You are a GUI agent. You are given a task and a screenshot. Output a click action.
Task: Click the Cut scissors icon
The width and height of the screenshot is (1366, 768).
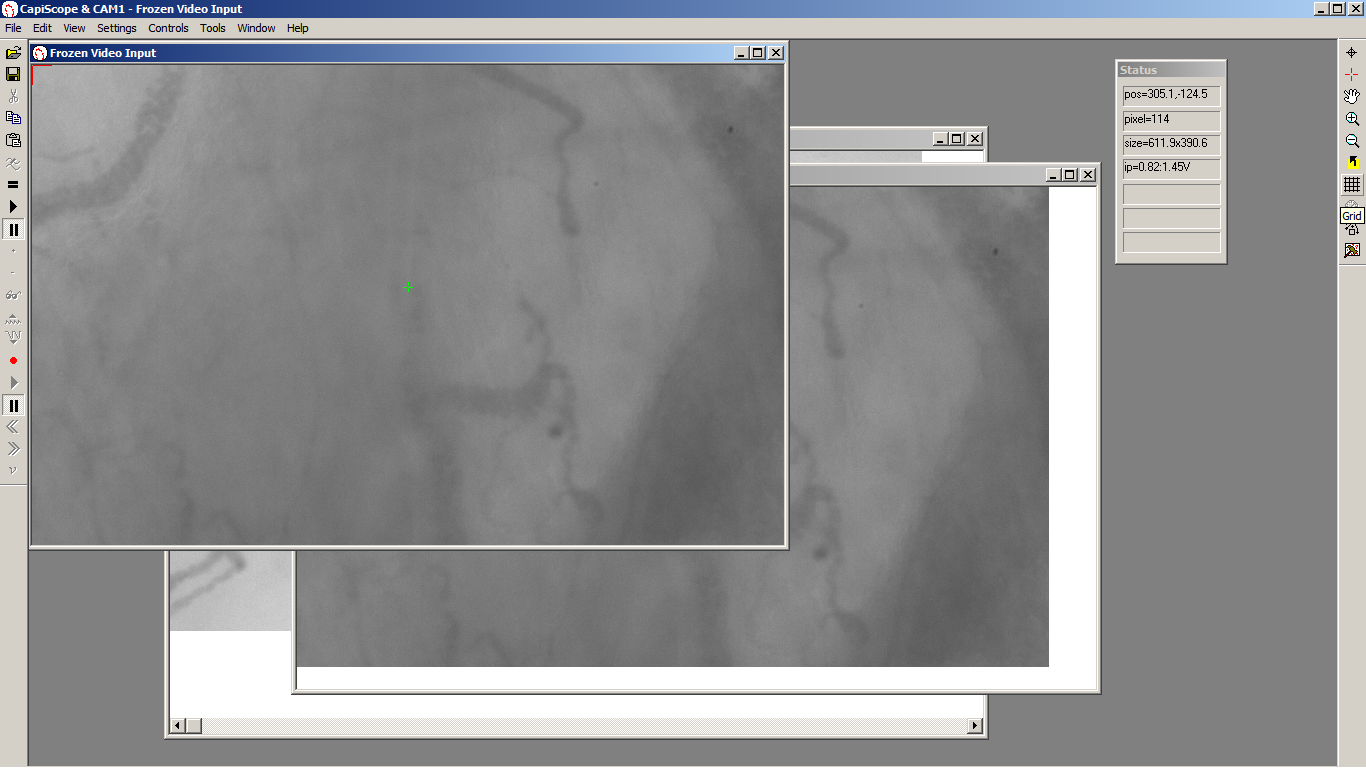tap(13, 96)
